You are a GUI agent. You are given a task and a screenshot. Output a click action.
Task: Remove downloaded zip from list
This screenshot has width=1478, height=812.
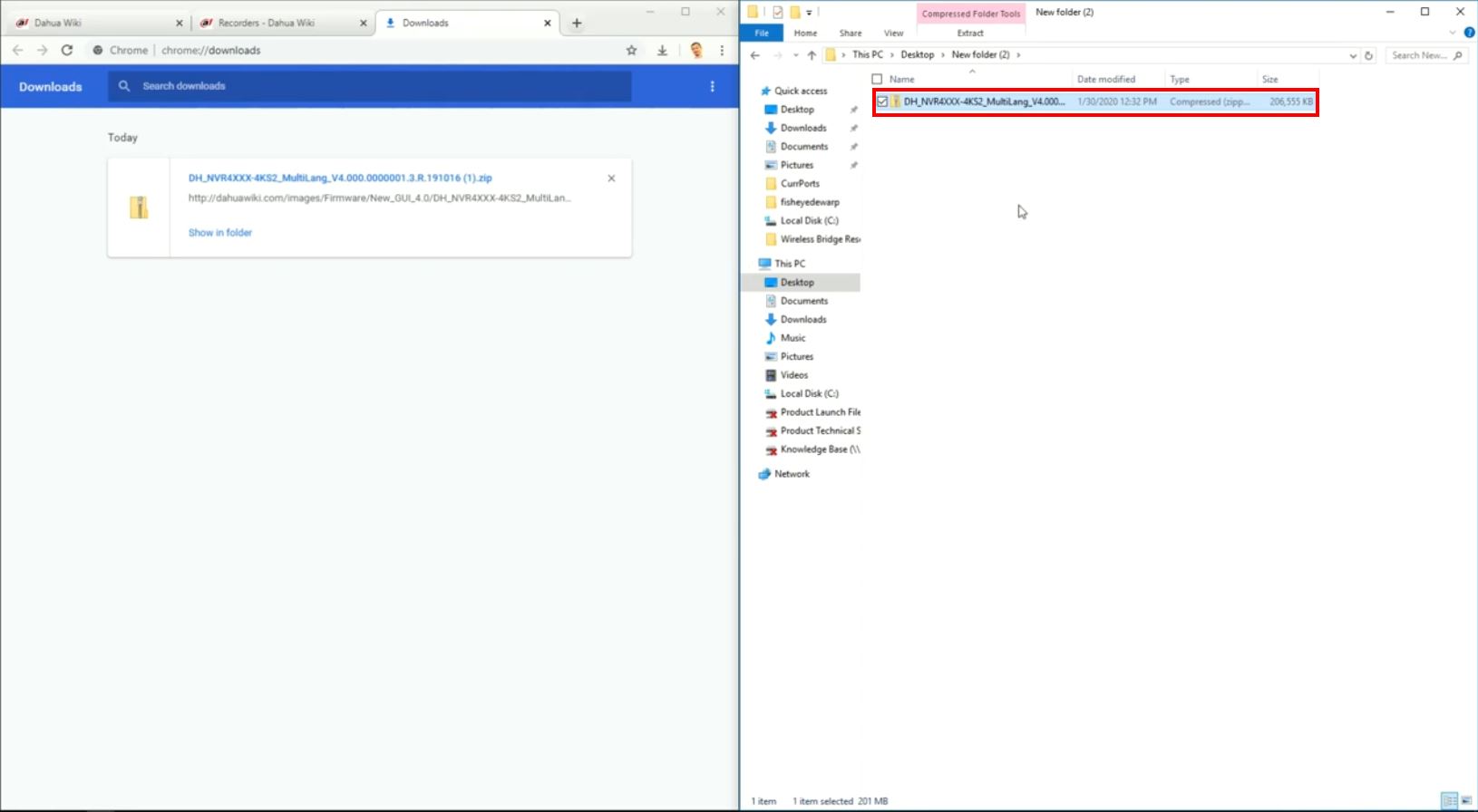(611, 179)
